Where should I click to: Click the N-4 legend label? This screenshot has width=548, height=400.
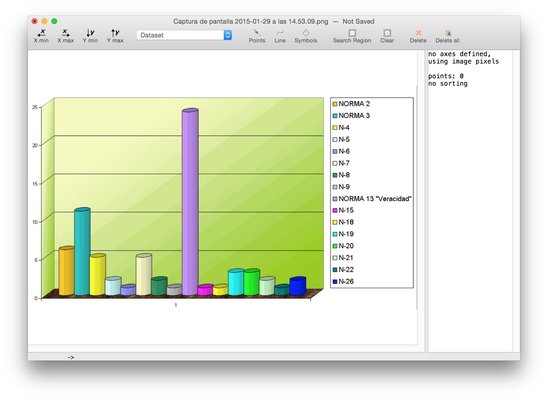344,128
